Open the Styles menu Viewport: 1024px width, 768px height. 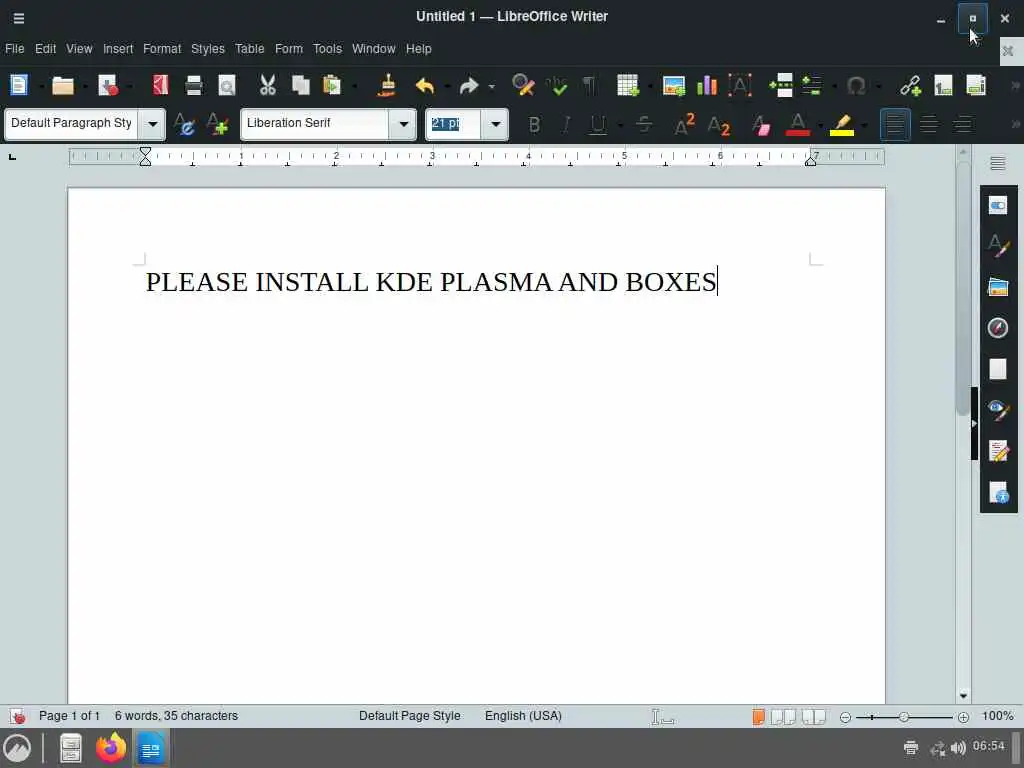click(x=208, y=49)
